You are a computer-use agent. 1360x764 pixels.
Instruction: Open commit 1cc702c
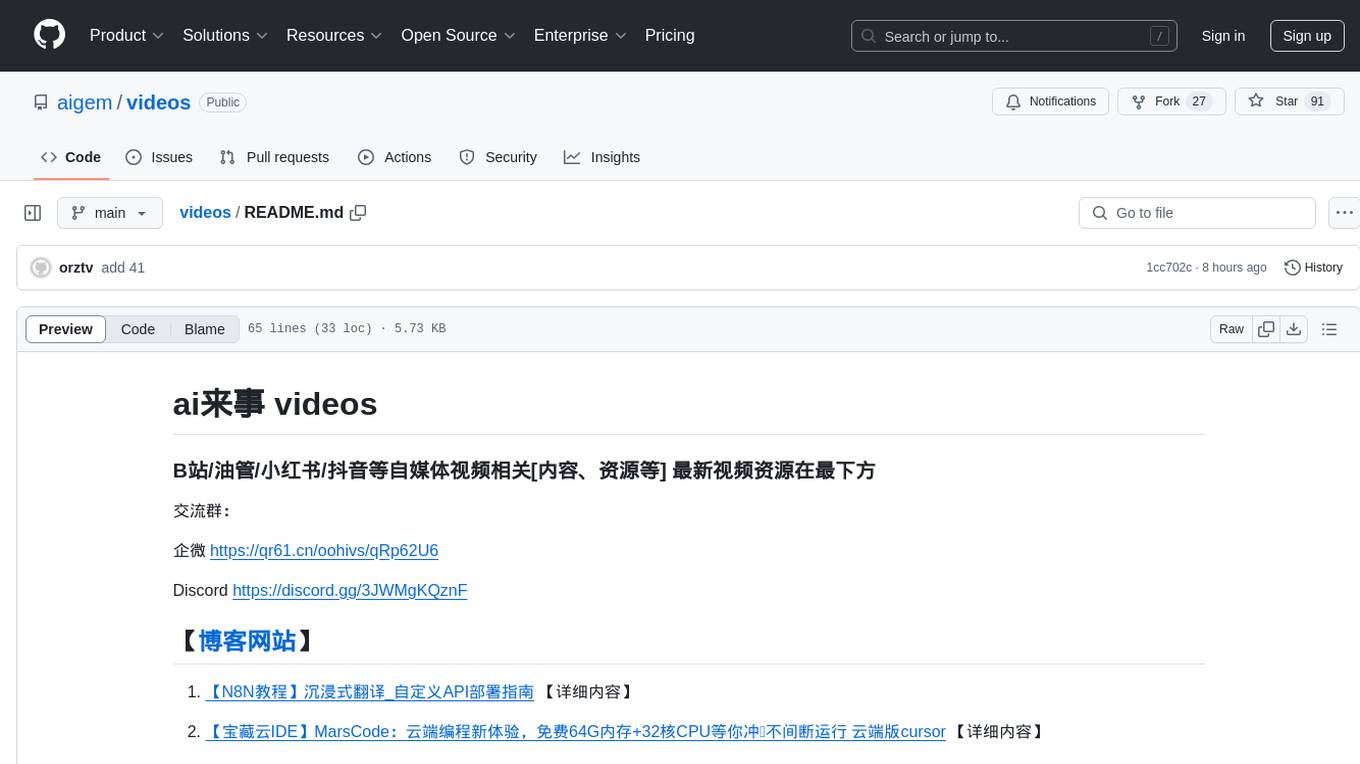click(1169, 268)
